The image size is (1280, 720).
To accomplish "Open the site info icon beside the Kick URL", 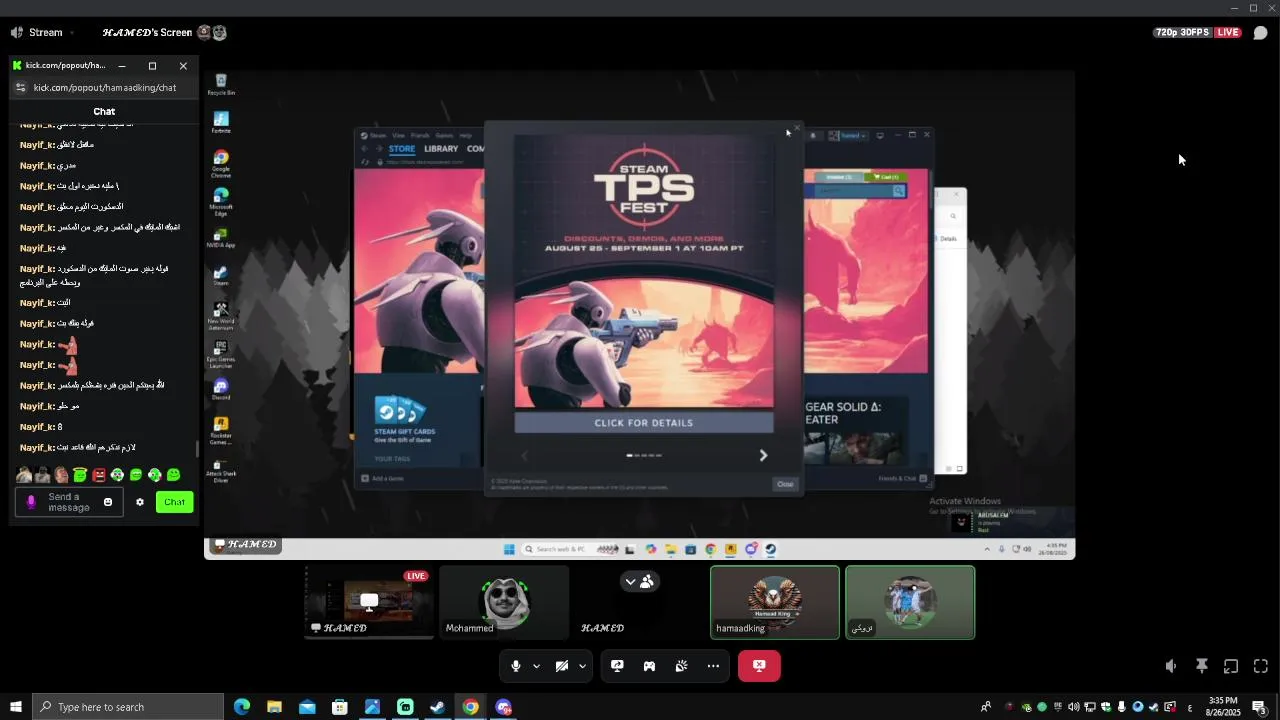I will pyautogui.click(x=20, y=88).
